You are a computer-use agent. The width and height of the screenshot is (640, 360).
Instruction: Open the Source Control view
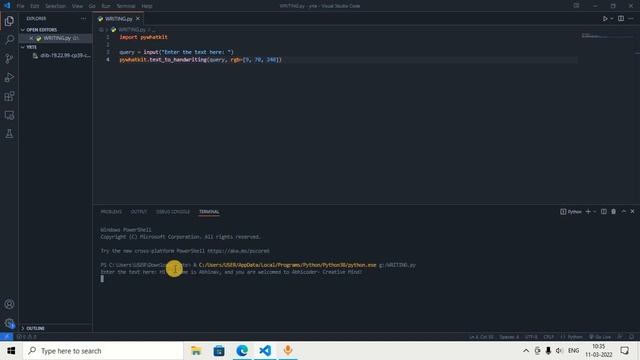(x=9, y=58)
